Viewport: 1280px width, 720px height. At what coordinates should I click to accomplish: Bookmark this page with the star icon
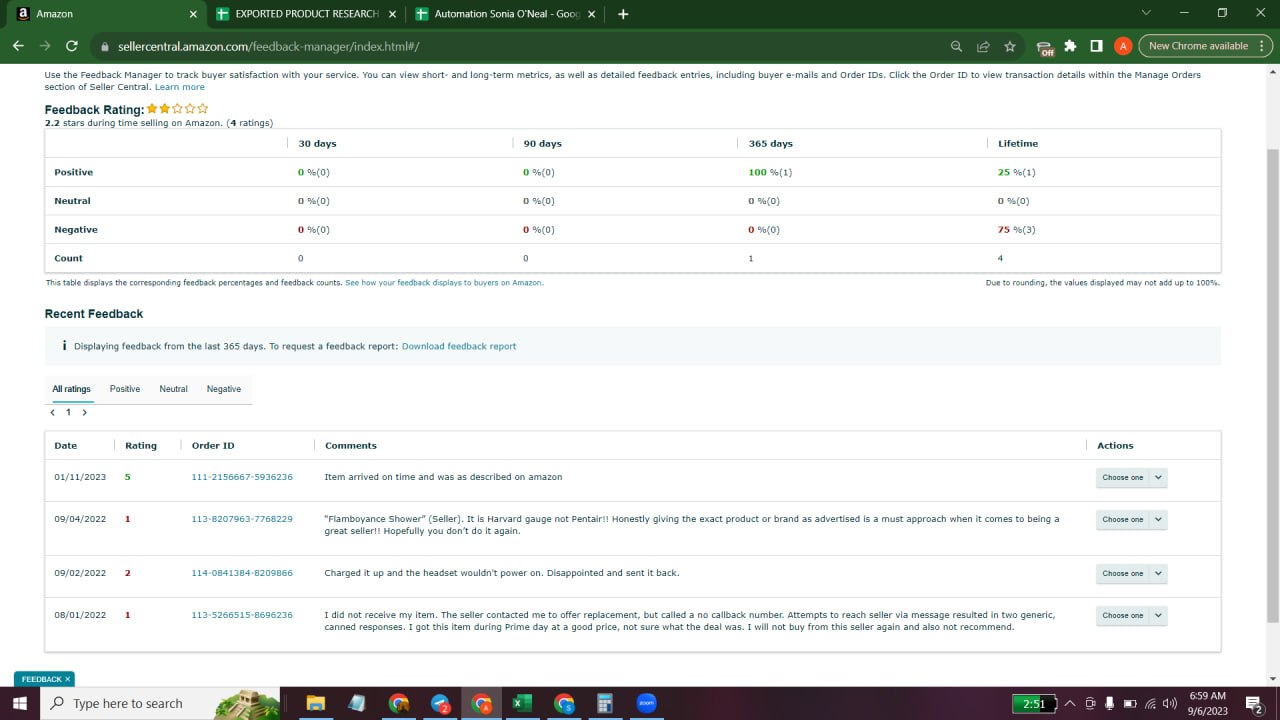[1010, 46]
